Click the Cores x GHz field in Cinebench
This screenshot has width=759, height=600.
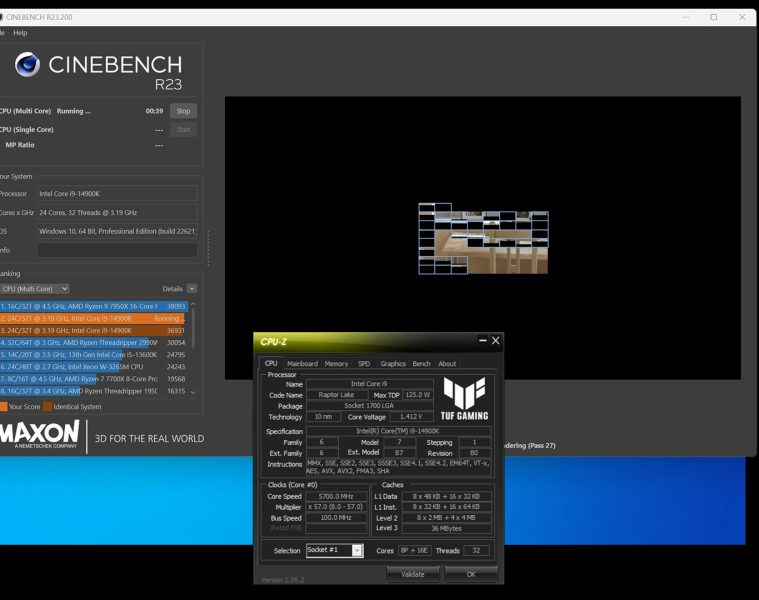click(x=117, y=212)
